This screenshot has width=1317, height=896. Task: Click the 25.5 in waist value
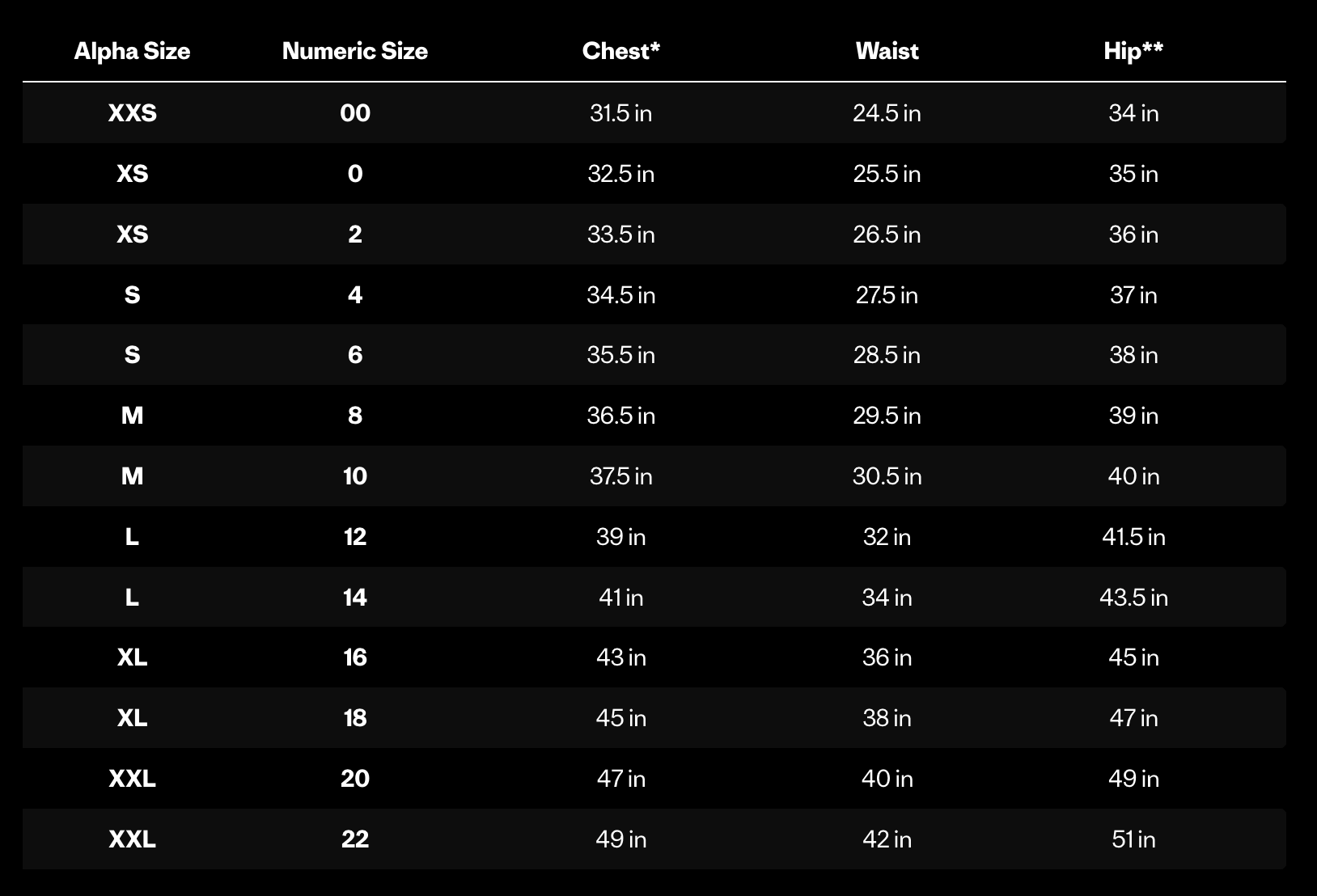pyautogui.click(x=887, y=174)
